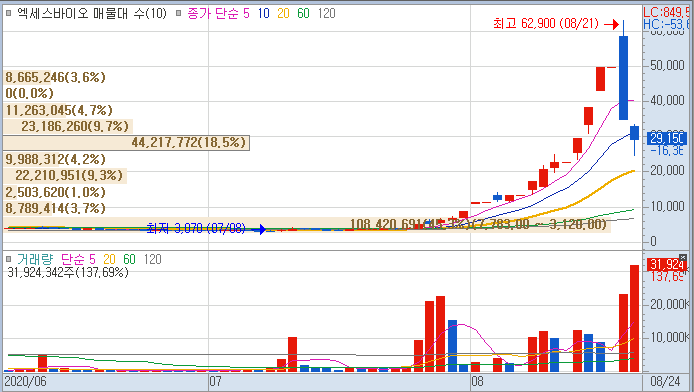
Task: Click the 10,000 price axis label
Action: tap(667, 206)
